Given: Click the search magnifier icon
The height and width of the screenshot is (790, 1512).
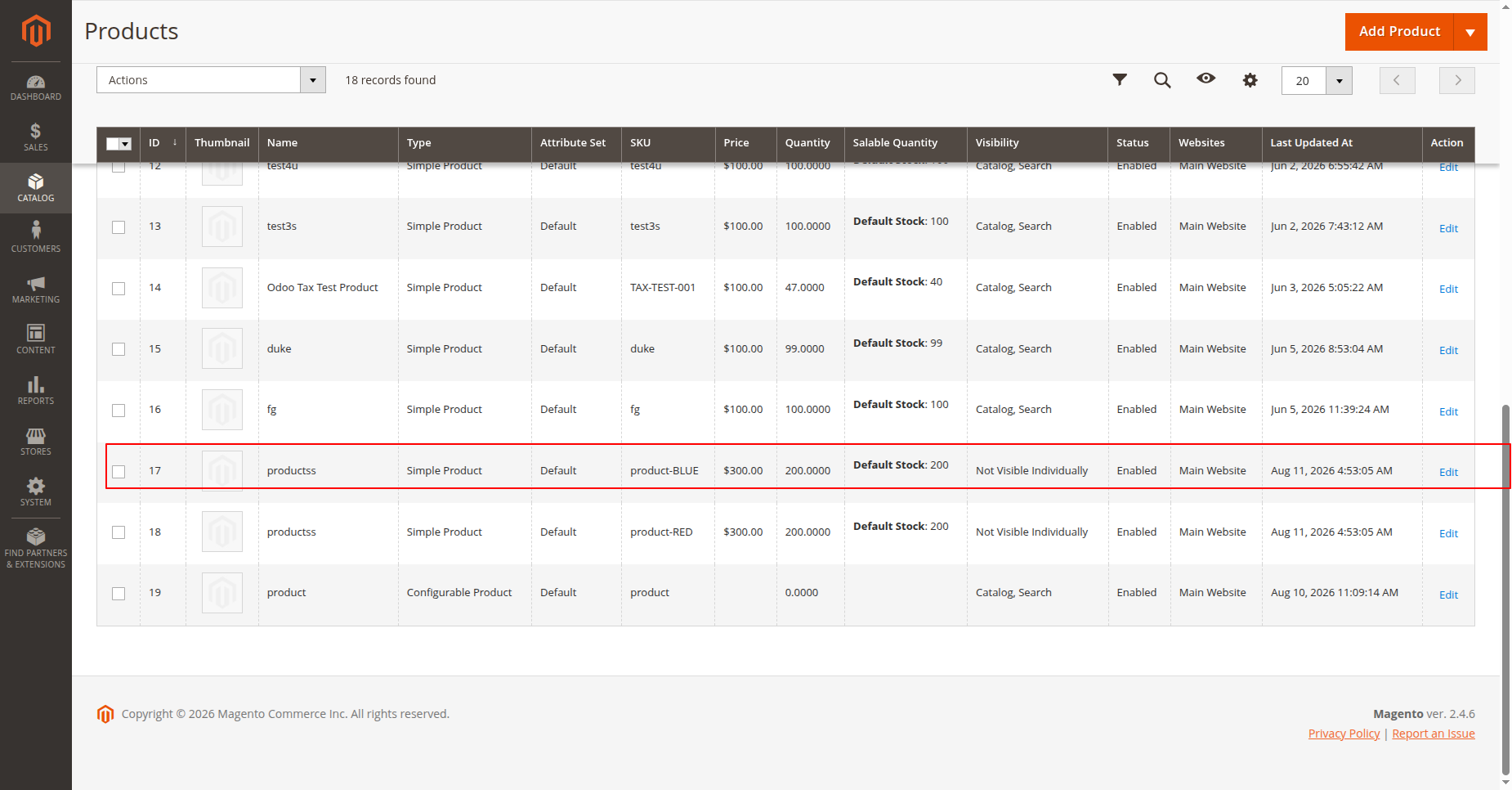Looking at the screenshot, I should point(1162,80).
